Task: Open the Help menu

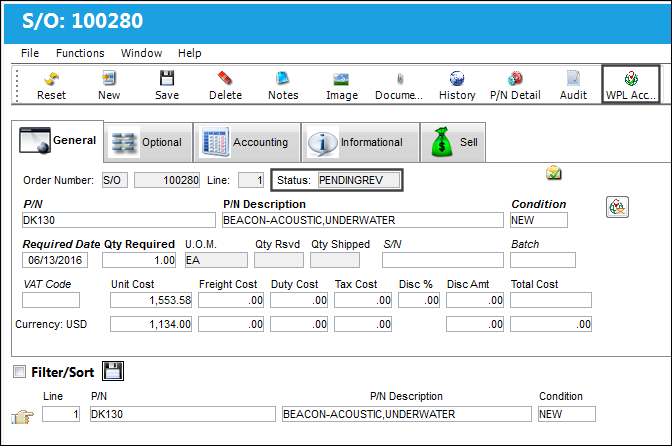Action: 189,53
